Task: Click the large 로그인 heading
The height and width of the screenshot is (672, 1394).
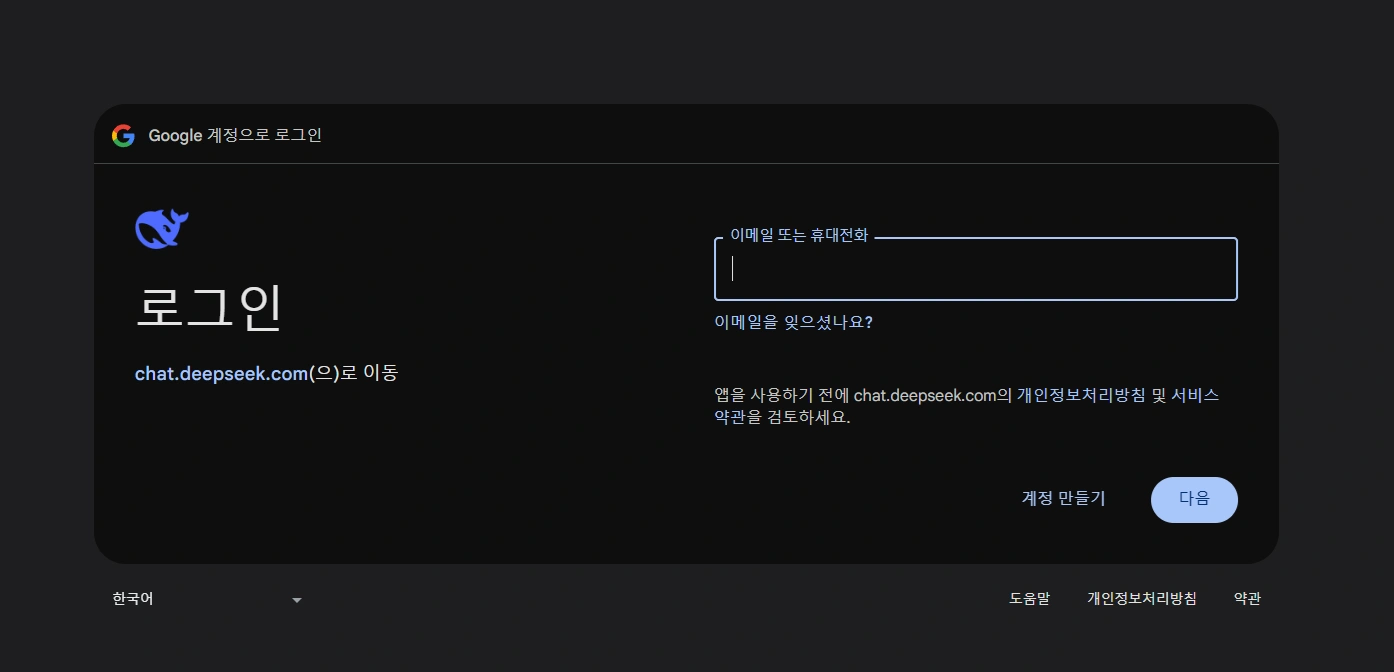Action: tap(209, 308)
